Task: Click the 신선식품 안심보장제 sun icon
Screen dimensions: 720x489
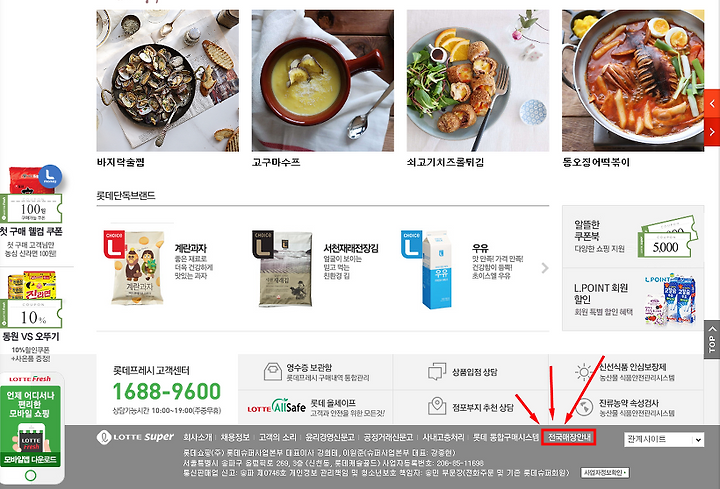Action: (x=584, y=371)
